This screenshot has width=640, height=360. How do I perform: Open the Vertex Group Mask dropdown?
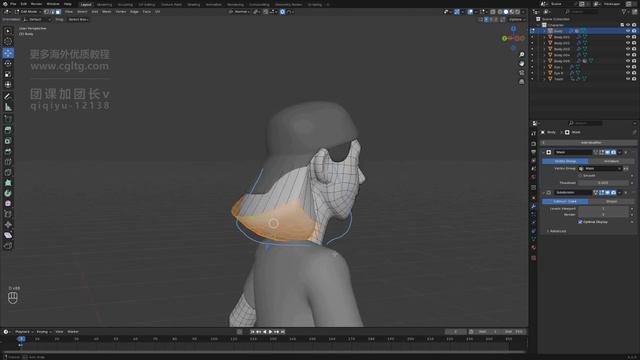point(600,169)
